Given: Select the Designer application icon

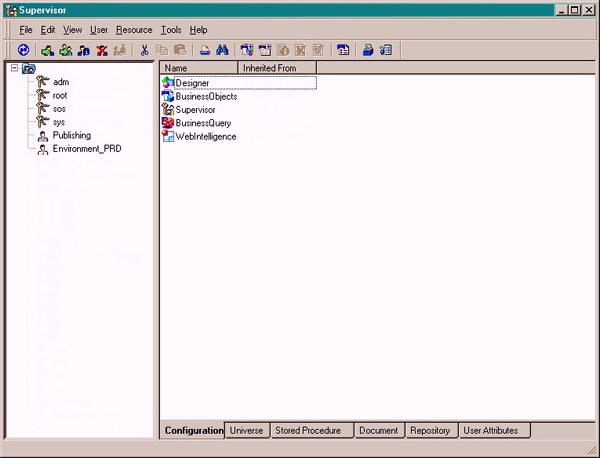Looking at the screenshot, I should 168,83.
